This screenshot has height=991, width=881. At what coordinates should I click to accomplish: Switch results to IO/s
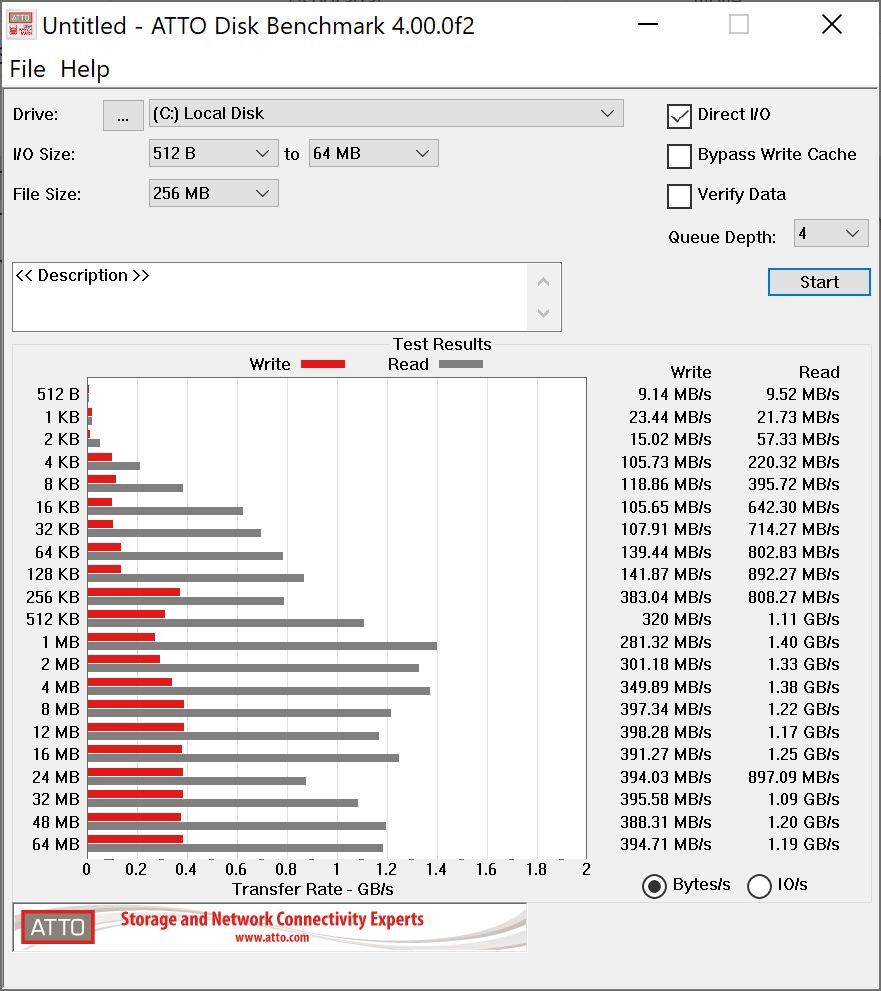pyautogui.click(x=760, y=886)
